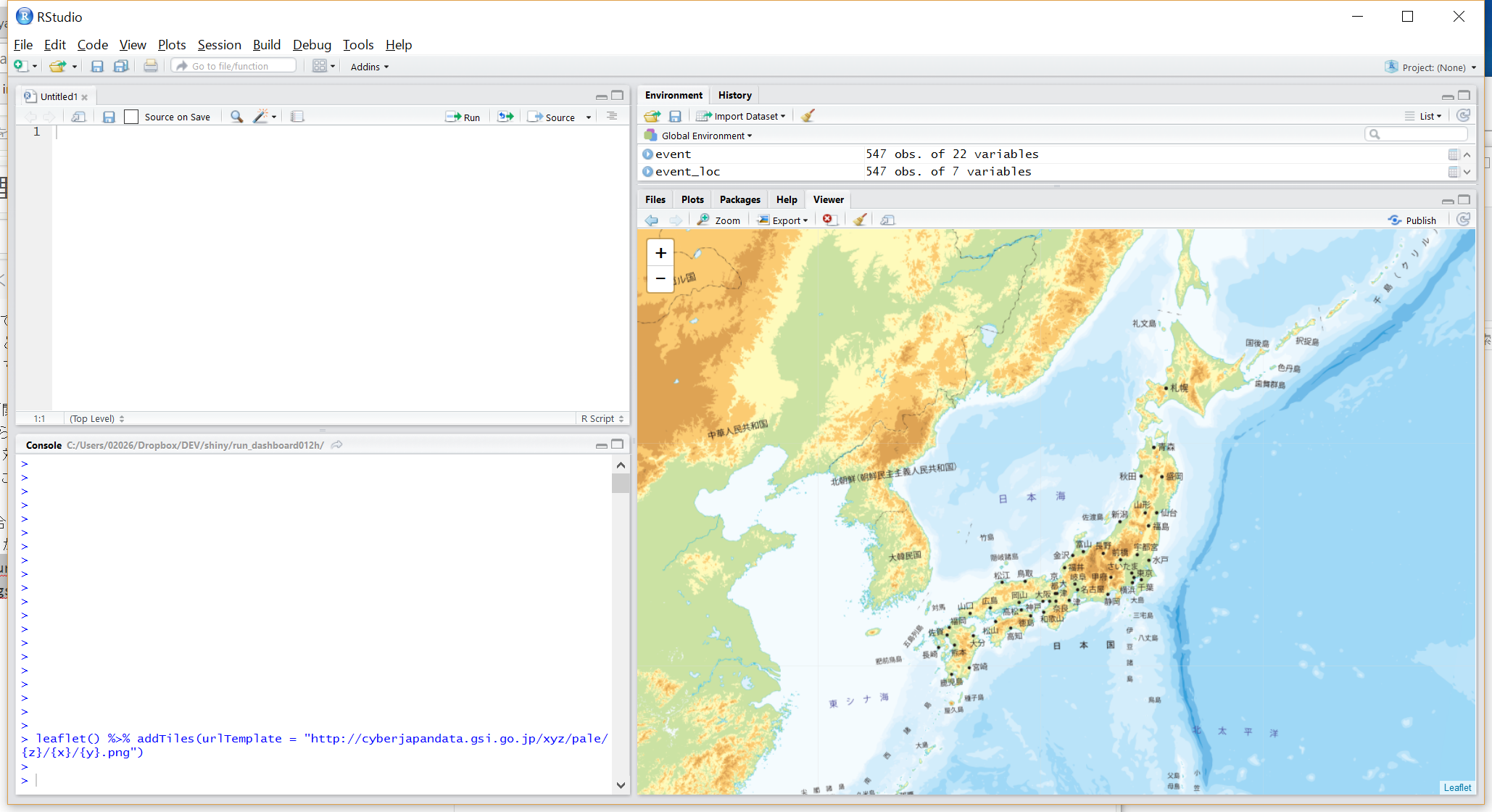Image resolution: width=1492 pixels, height=812 pixels.
Task: Switch to the History tab
Action: point(734,94)
